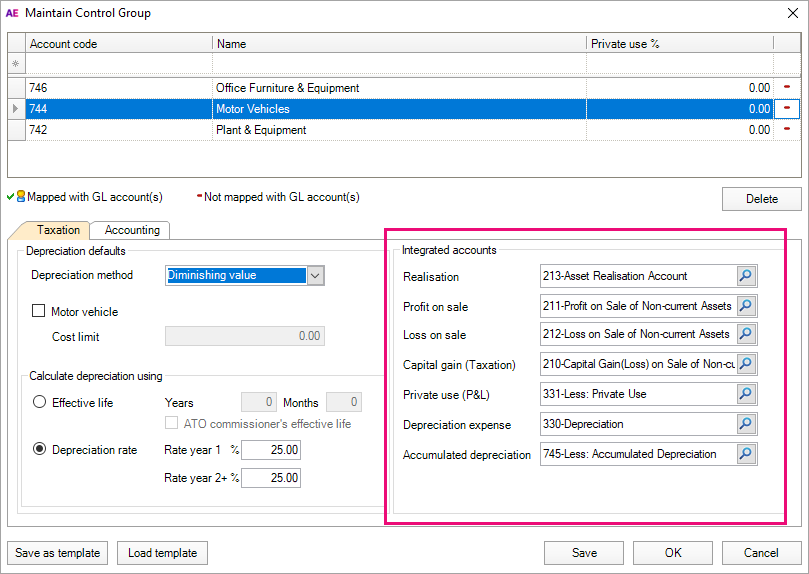Open lookup for Accumulated depreciation account
The image size is (809, 574).
click(x=746, y=454)
